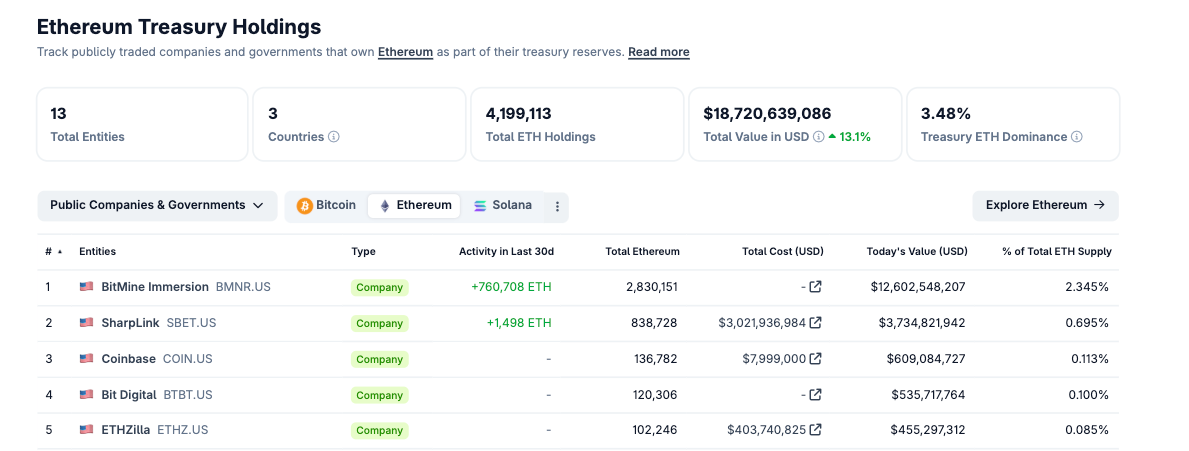Open BitMine Immersion total cost external link icon

815,287
